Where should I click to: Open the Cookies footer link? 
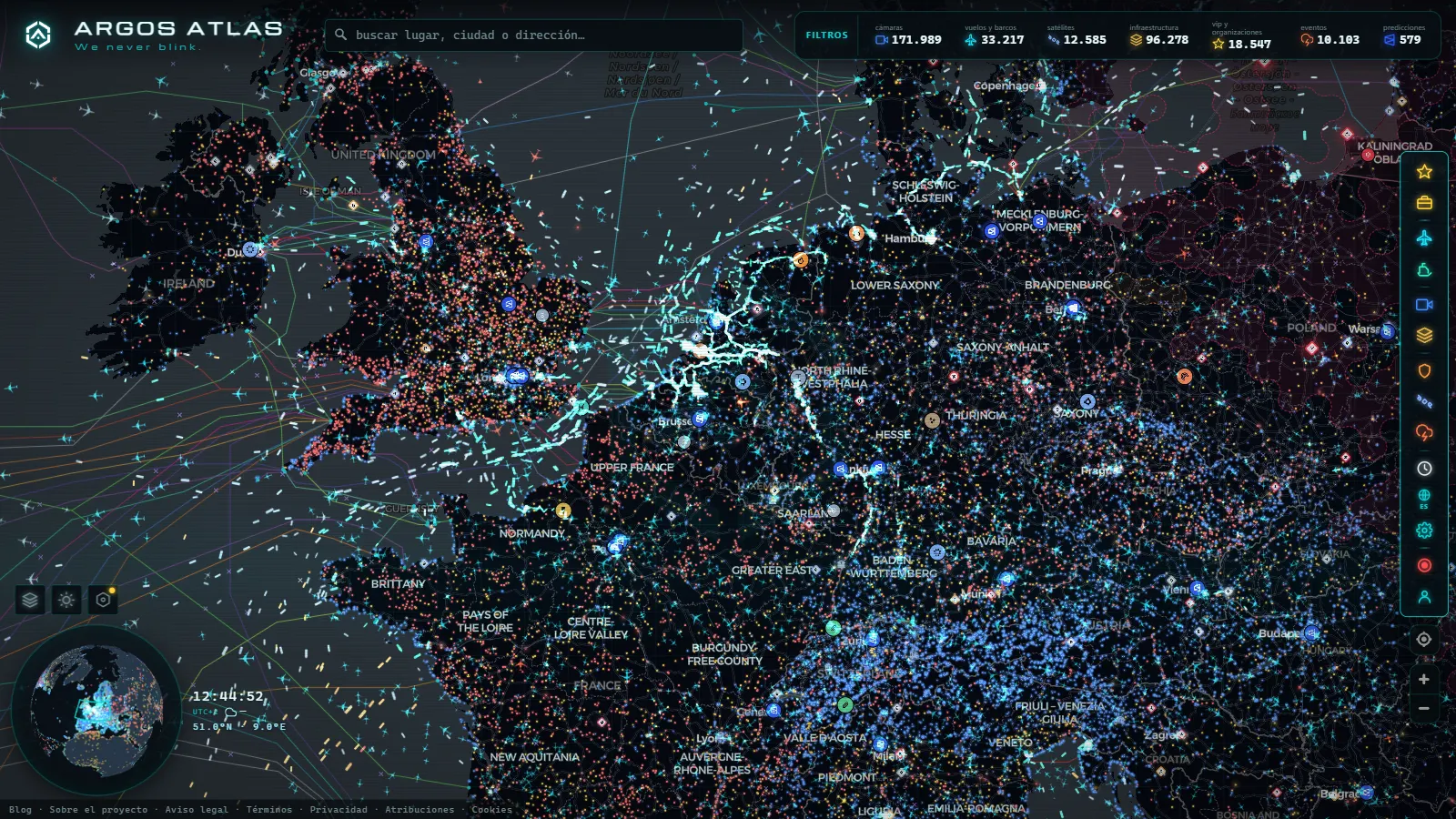point(492,809)
